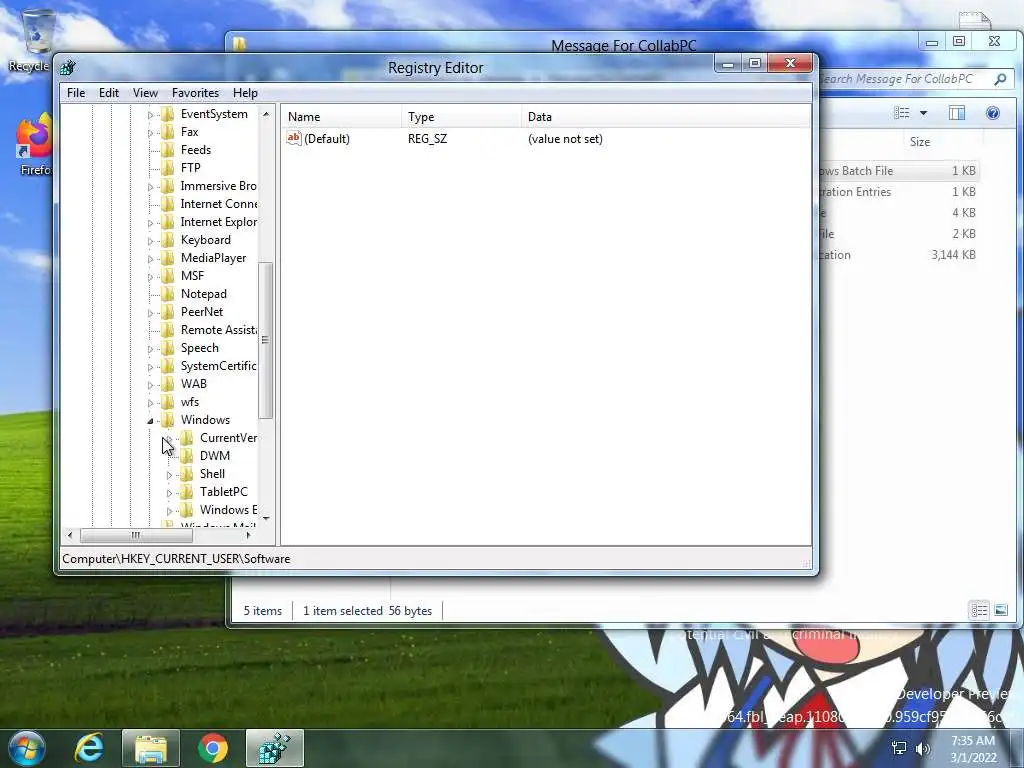
Task: Open the File menu in Registry Editor
Action: click(76, 93)
